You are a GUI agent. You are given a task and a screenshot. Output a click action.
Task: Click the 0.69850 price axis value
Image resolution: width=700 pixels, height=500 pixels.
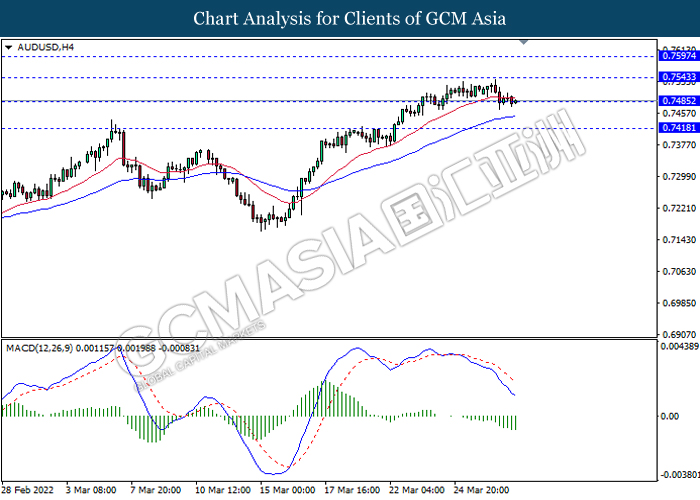(x=679, y=303)
